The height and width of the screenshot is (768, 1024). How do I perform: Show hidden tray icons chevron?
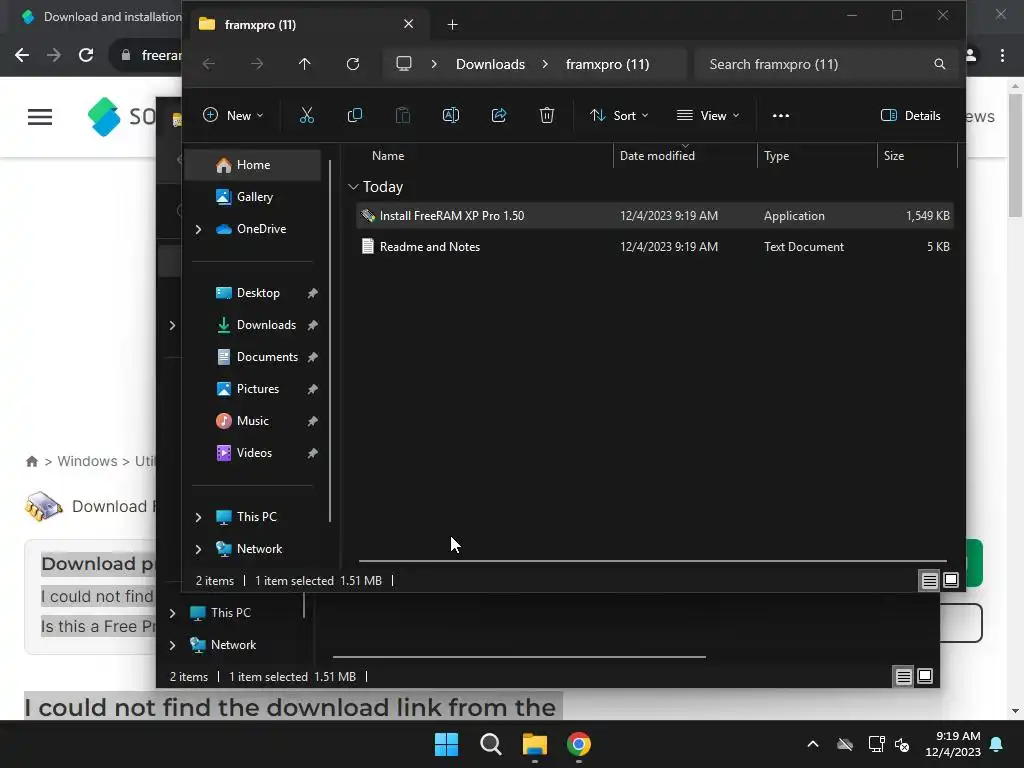click(812, 744)
